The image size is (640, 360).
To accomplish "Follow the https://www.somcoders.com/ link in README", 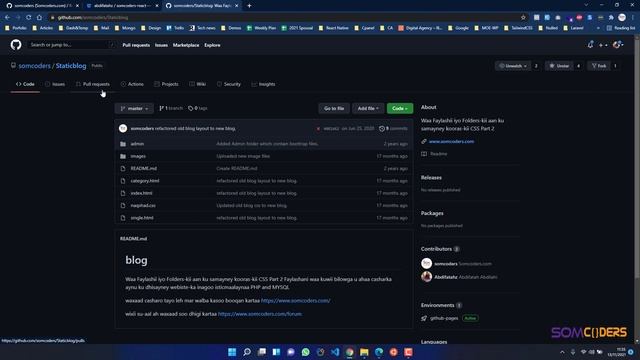I will coord(296,301).
